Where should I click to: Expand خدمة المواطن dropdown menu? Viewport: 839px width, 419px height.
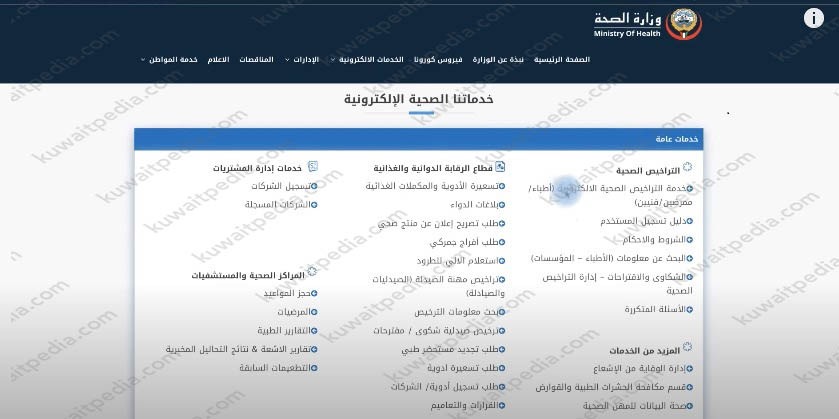pos(169,59)
